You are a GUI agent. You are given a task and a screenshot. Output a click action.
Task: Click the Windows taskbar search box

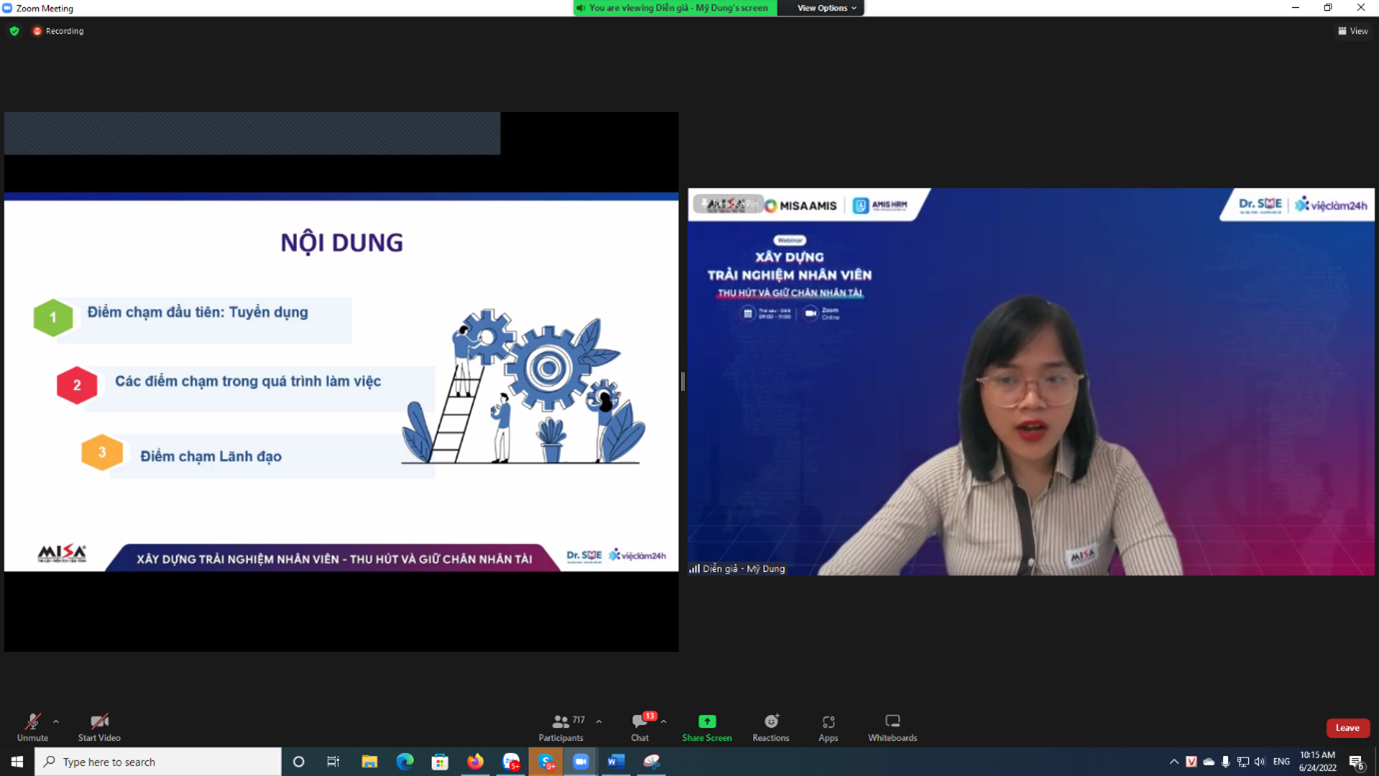[160, 762]
